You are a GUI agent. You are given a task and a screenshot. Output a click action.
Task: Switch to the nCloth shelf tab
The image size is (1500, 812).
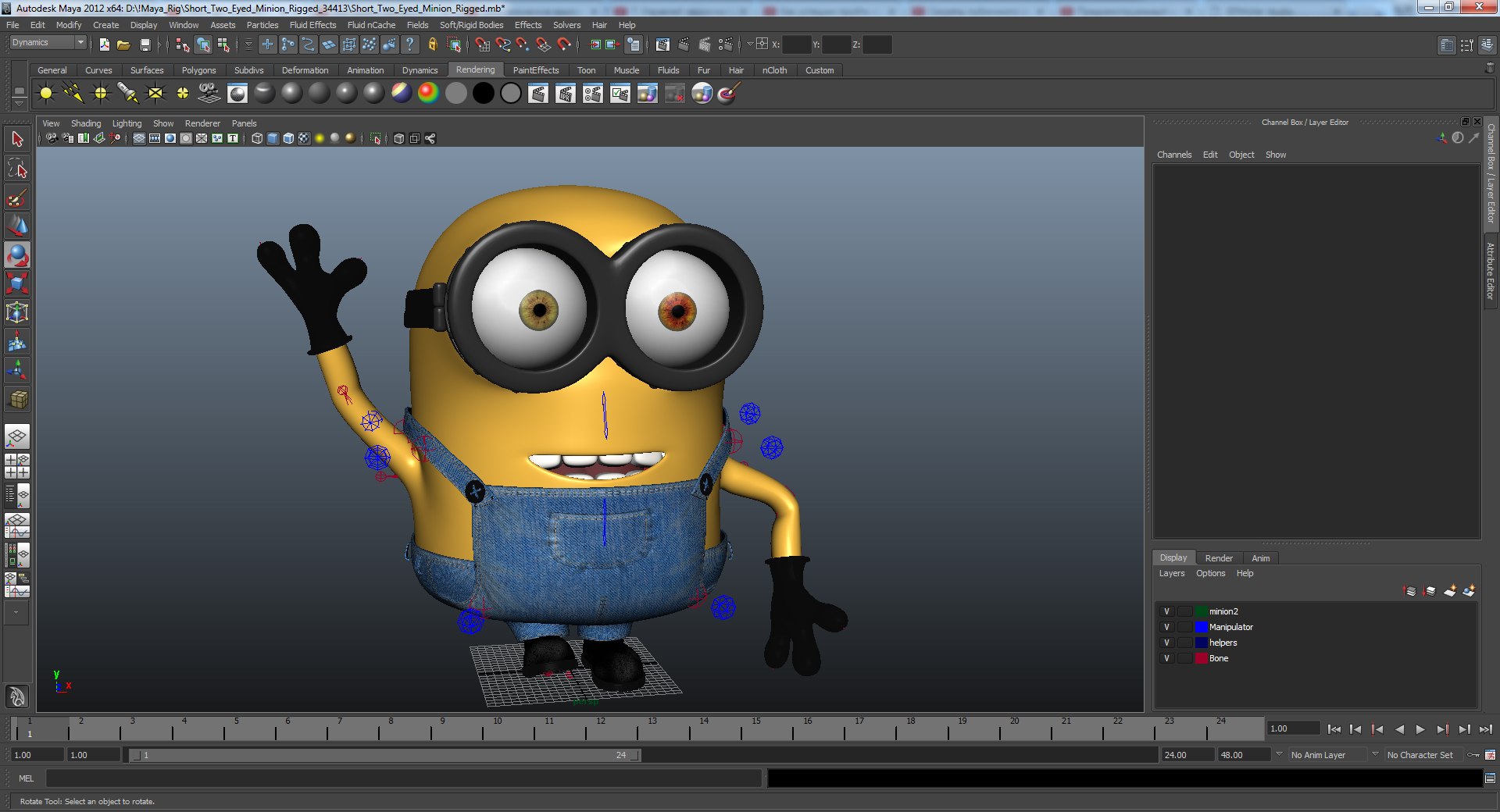coord(774,70)
